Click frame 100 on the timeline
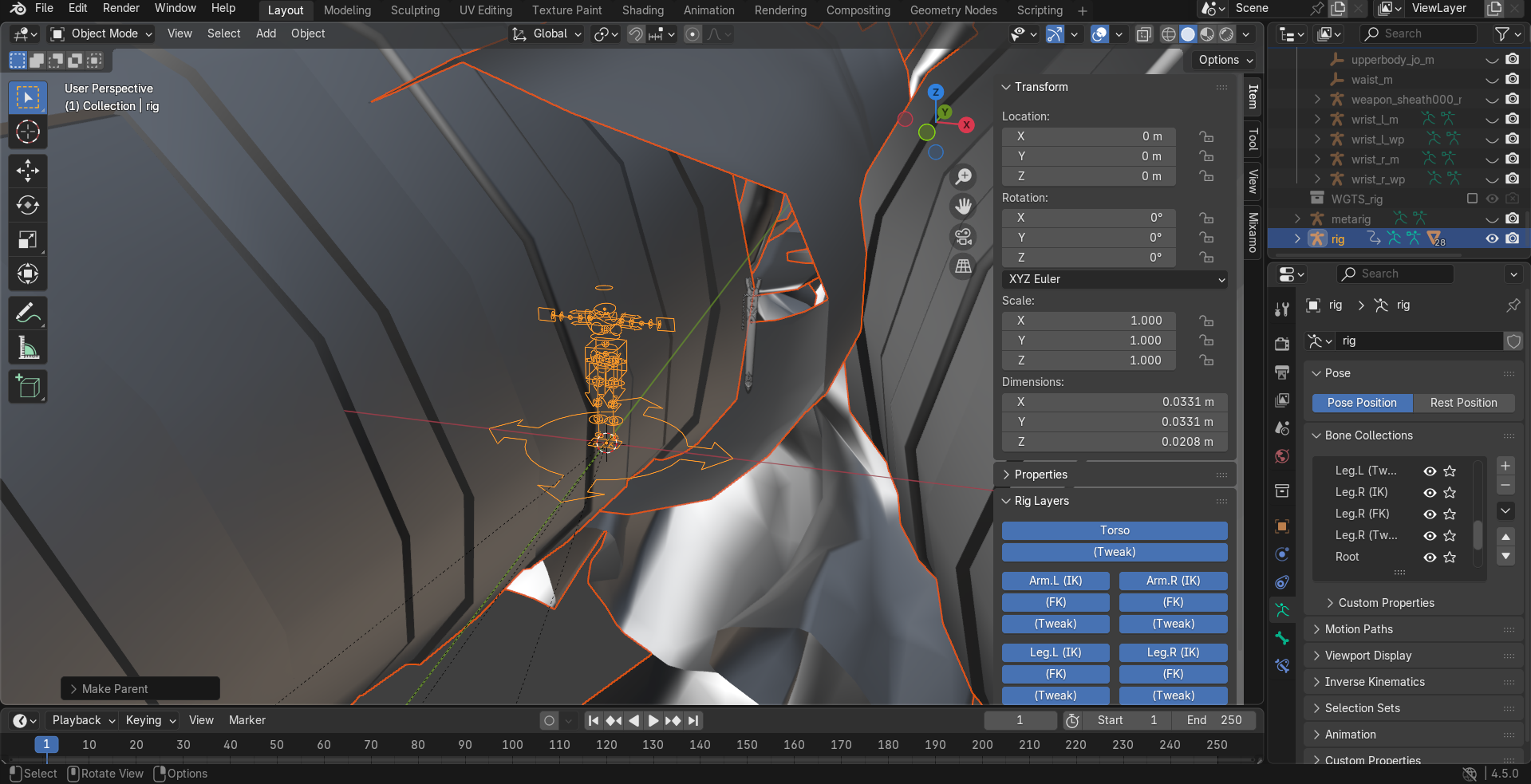 (x=512, y=745)
